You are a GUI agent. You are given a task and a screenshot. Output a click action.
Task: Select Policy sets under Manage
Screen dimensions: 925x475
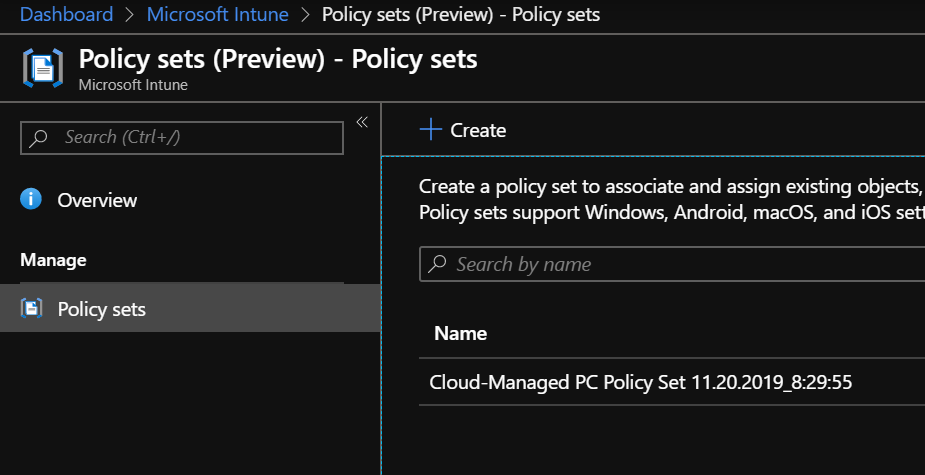(x=101, y=310)
